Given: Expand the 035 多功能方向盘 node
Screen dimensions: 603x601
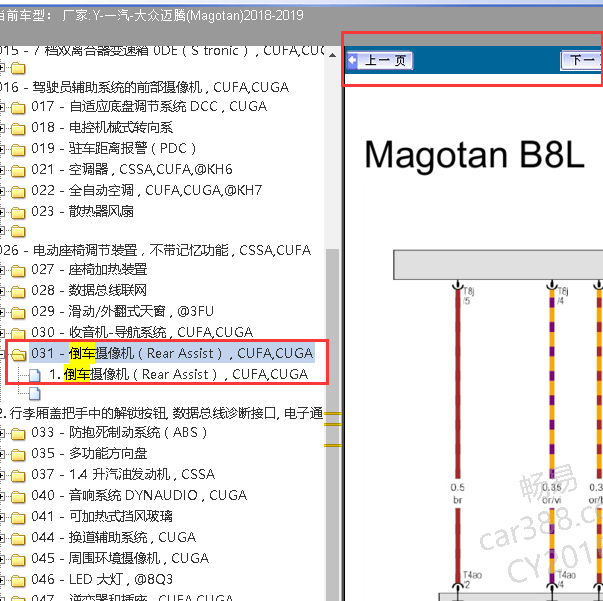Looking at the screenshot, I should click(x=3, y=455).
